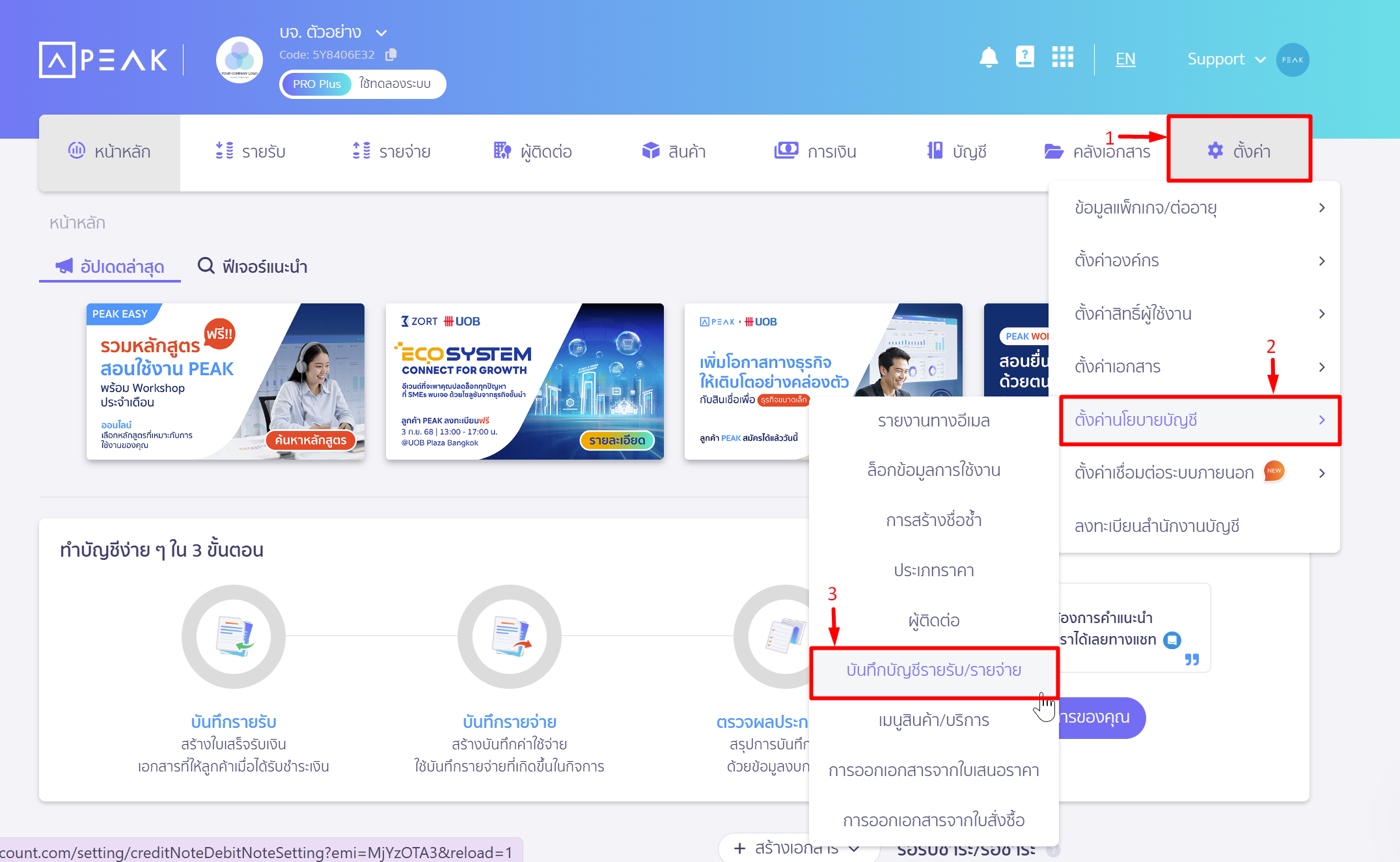
Task: Click the PEAK user avatar at top right
Action: (x=1293, y=59)
